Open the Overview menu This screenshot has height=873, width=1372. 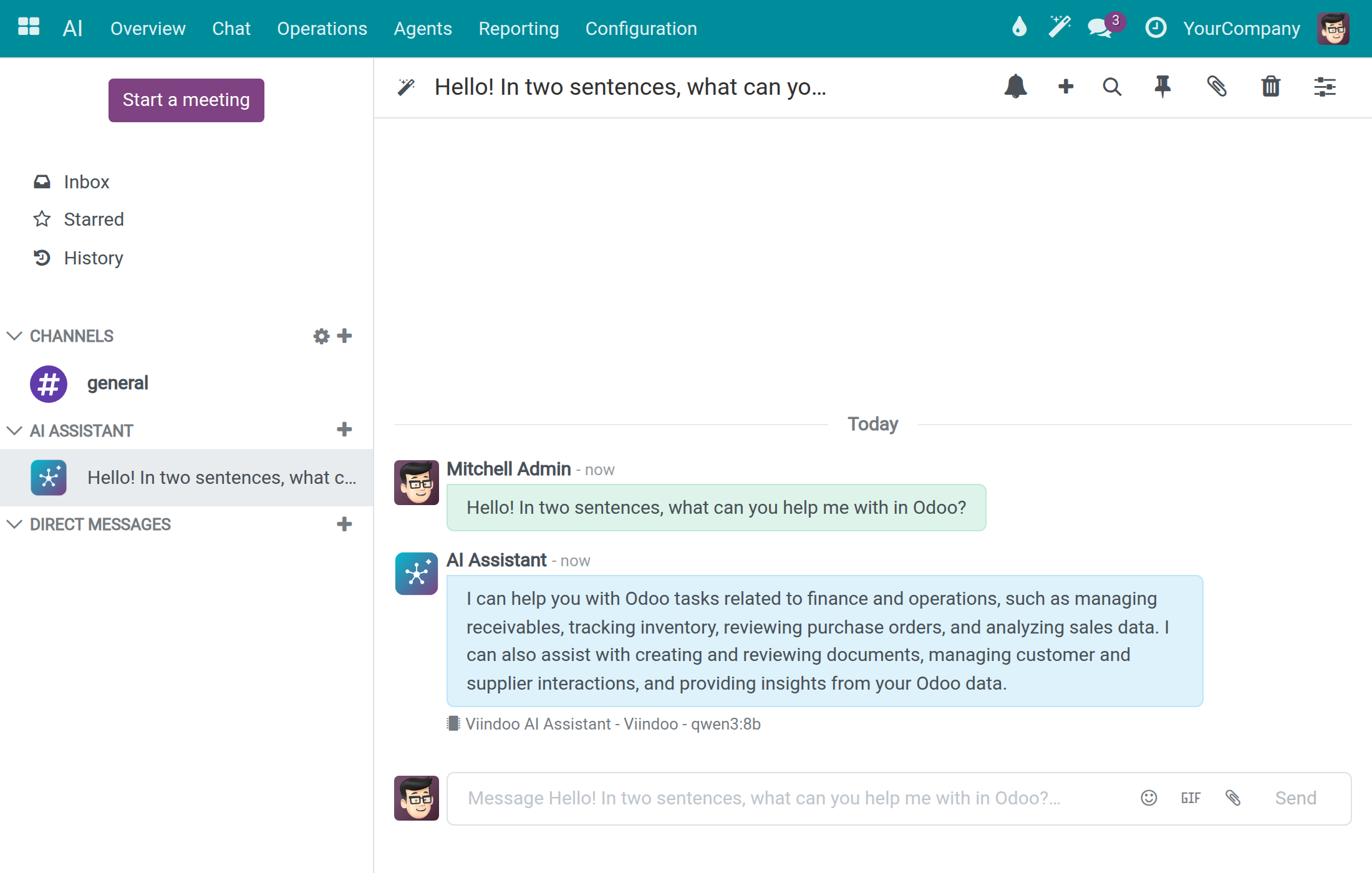148,29
